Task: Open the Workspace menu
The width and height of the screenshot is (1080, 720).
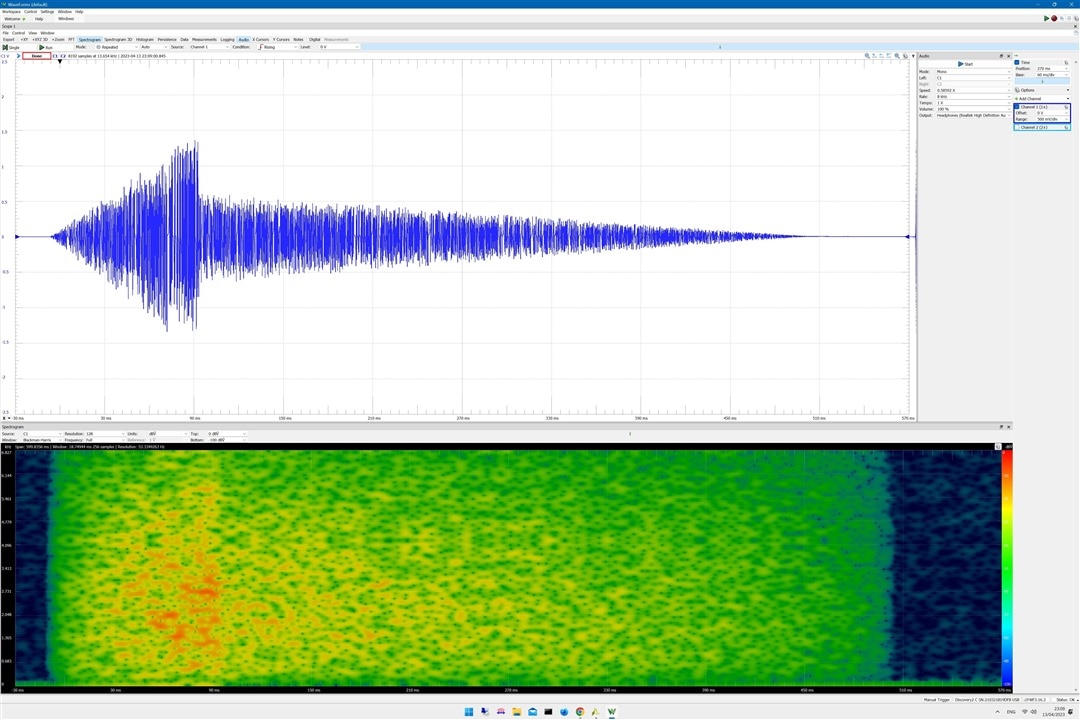Action: click(x=11, y=12)
